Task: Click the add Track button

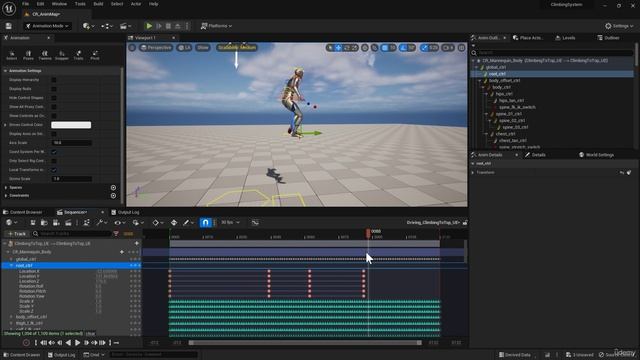Action: [x=17, y=234]
